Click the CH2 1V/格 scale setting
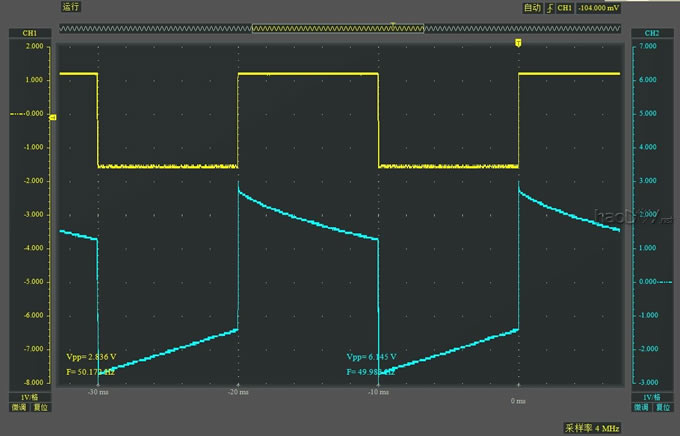The width and height of the screenshot is (680, 436). (651, 396)
